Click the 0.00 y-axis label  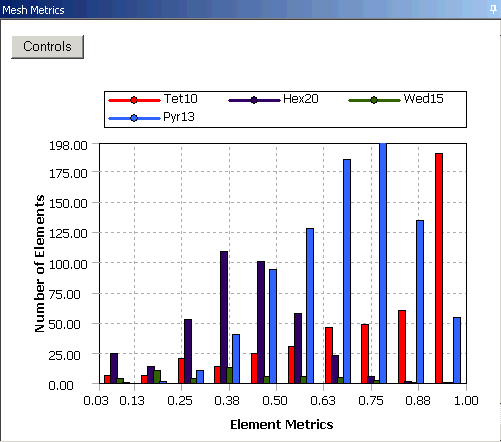[61, 386]
